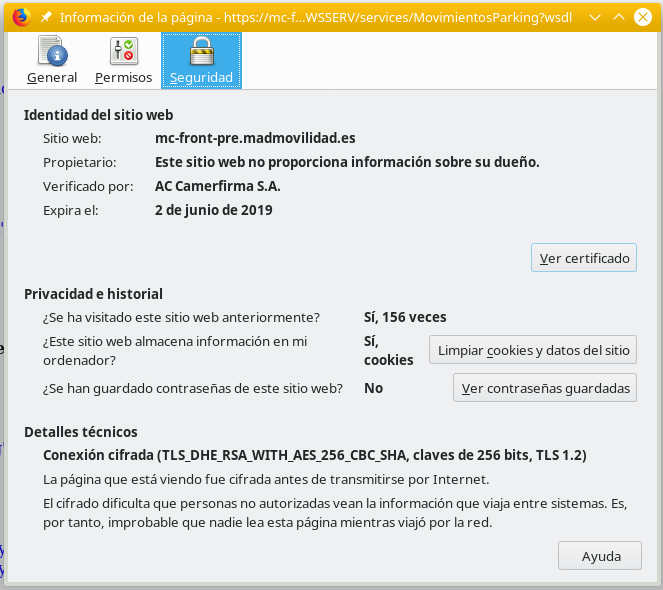This screenshot has width=663, height=590.
Task: Click the Ayuda button
Action: point(601,556)
